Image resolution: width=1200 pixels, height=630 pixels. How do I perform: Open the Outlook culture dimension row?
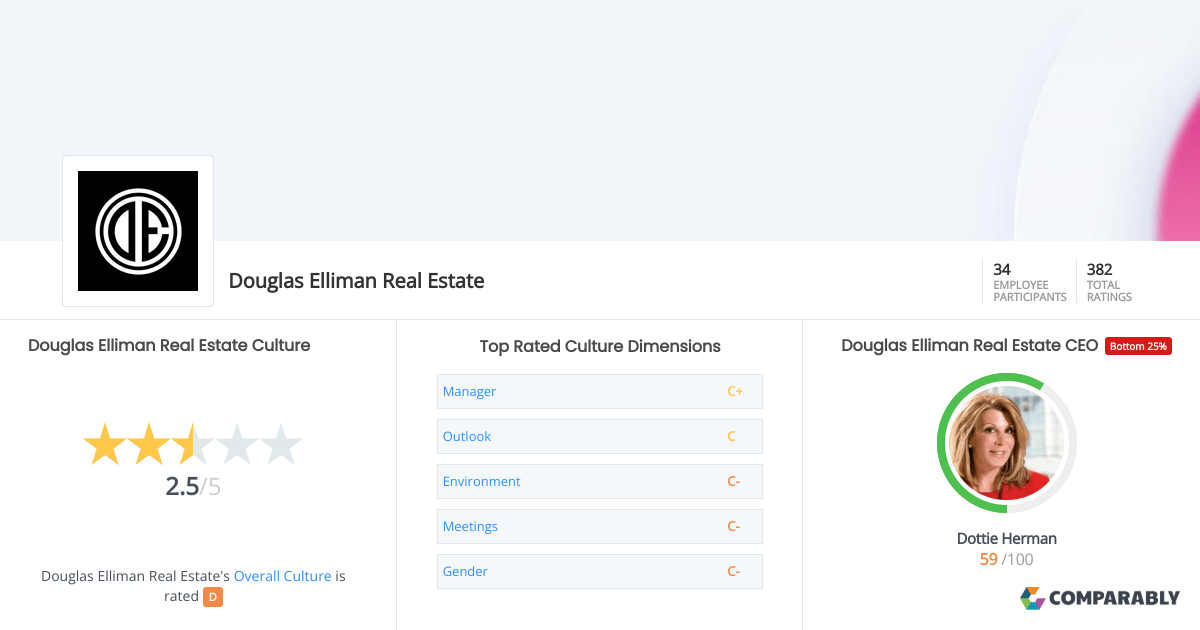600,436
